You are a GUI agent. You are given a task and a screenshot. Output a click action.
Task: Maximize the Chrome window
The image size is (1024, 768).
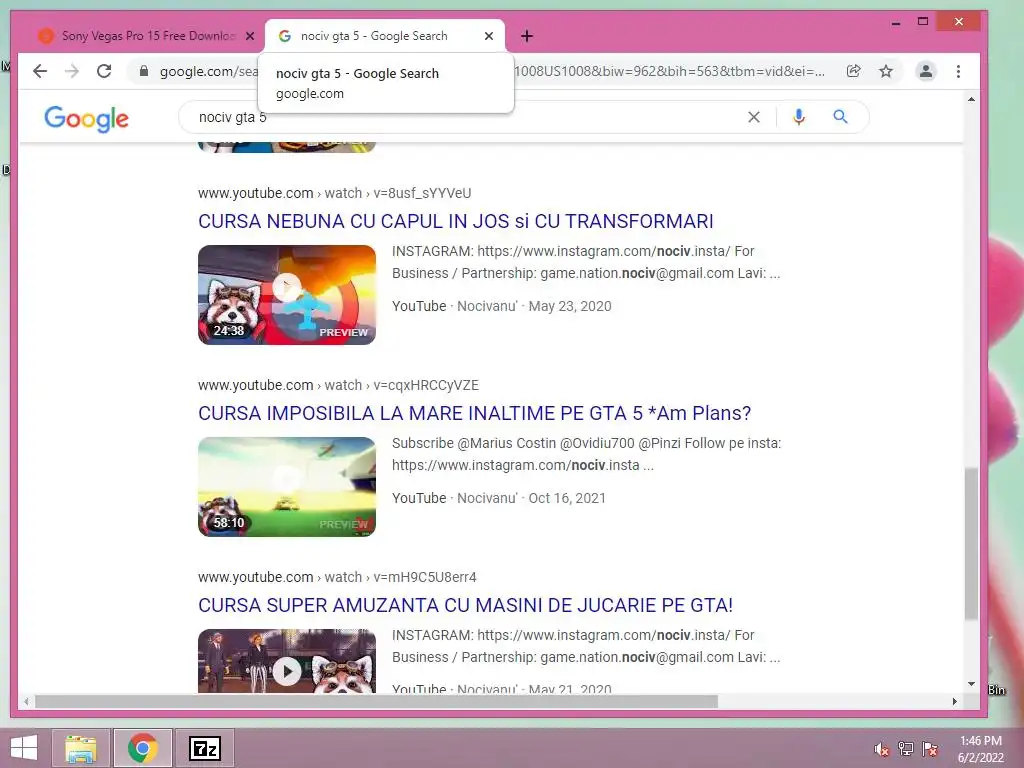[923, 22]
